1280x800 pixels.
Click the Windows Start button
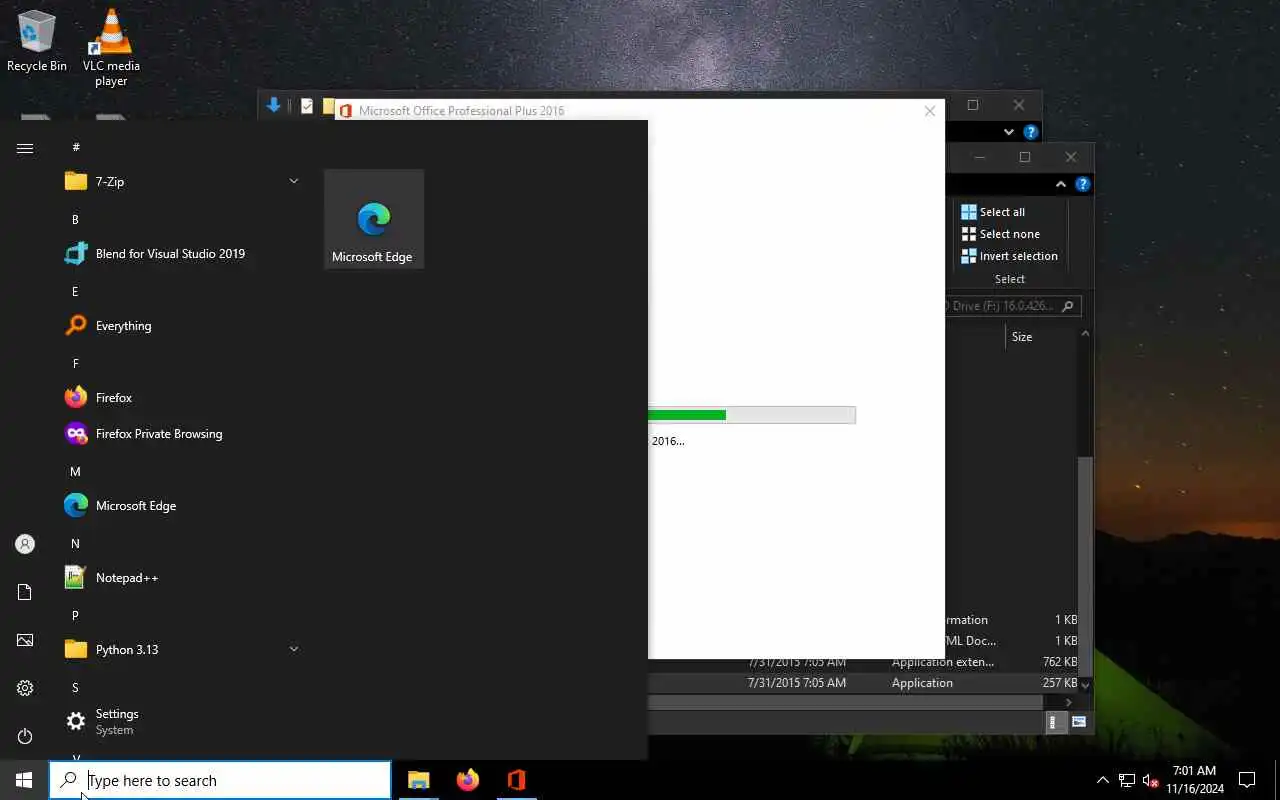pyautogui.click(x=24, y=780)
